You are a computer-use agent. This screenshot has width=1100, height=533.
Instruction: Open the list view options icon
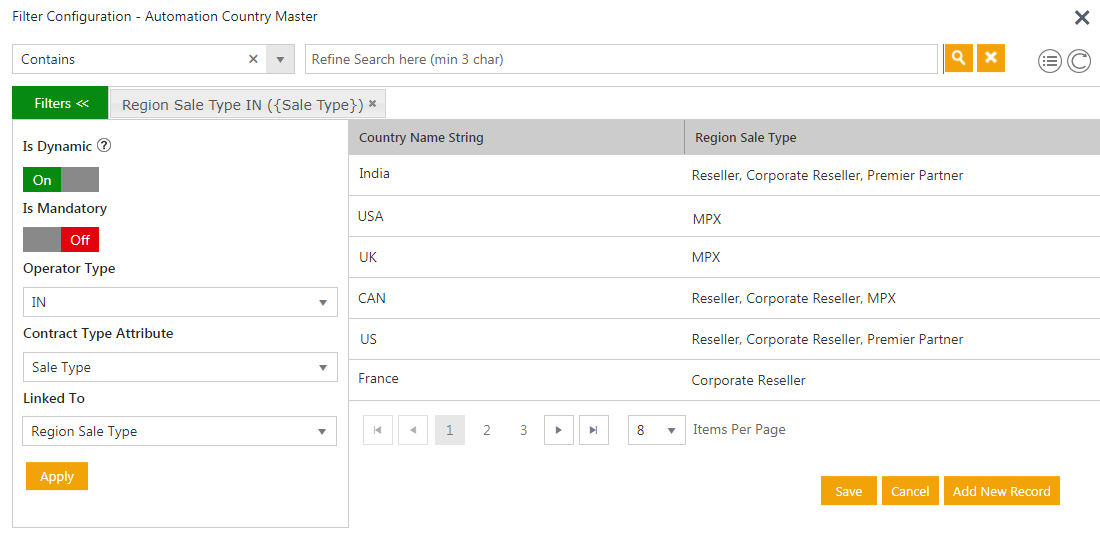(x=1049, y=61)
